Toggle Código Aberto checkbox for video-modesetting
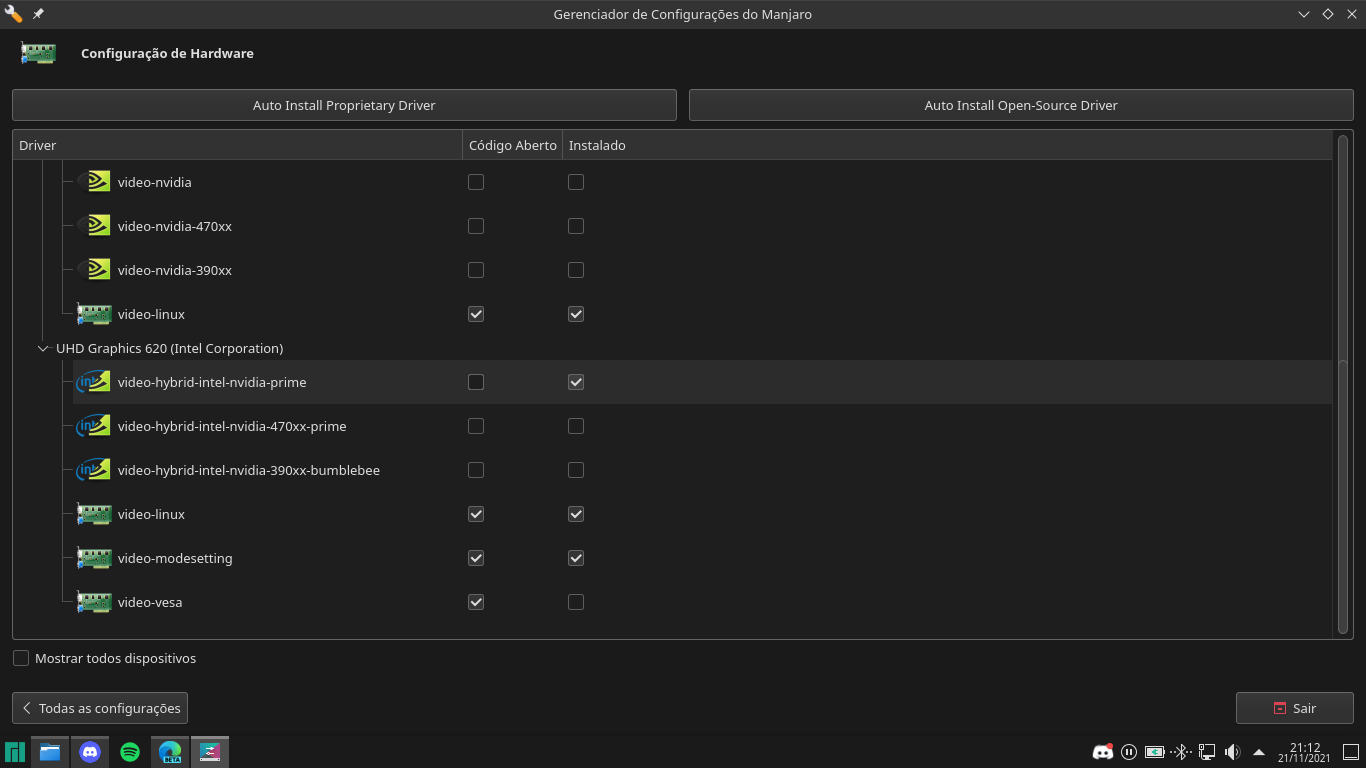 click(476, 558)
